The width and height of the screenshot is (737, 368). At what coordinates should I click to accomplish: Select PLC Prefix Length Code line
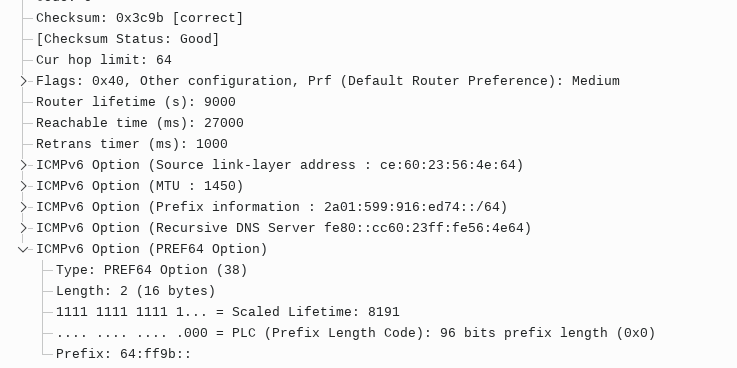pos(355,333)
